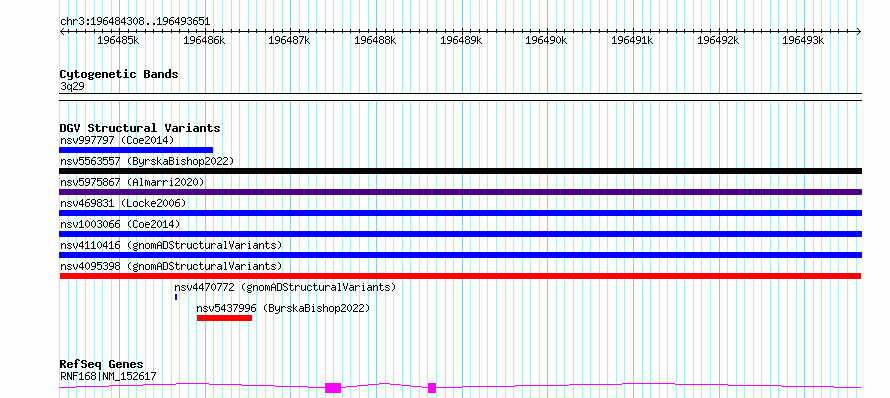Click the 196493k ruler position
890x398 pixels.
coord(803,40)
